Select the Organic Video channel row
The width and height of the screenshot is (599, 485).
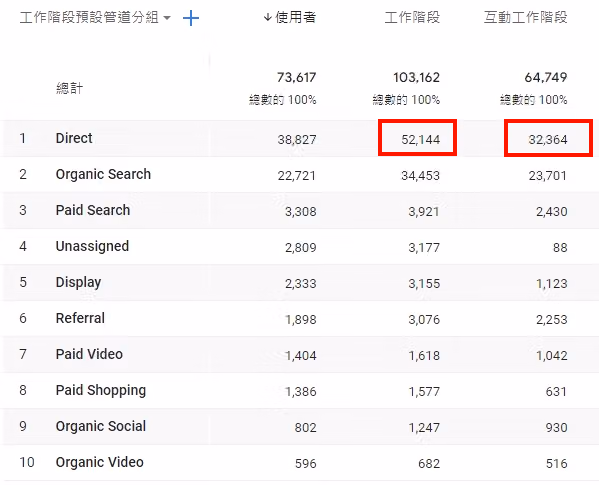coord(300,462)
